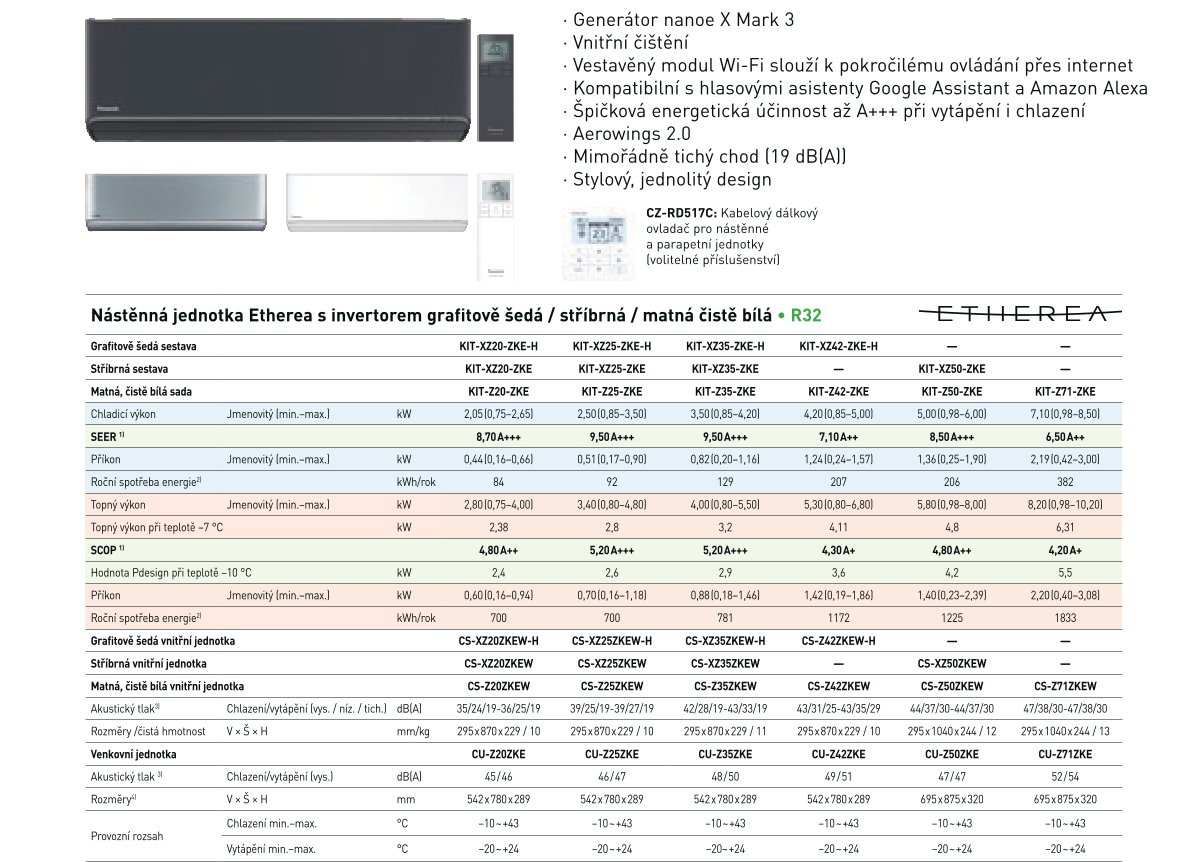Click the outdoor sound level '52/54'
This screenshot has height=862, width=1187.
point(1065,777)
